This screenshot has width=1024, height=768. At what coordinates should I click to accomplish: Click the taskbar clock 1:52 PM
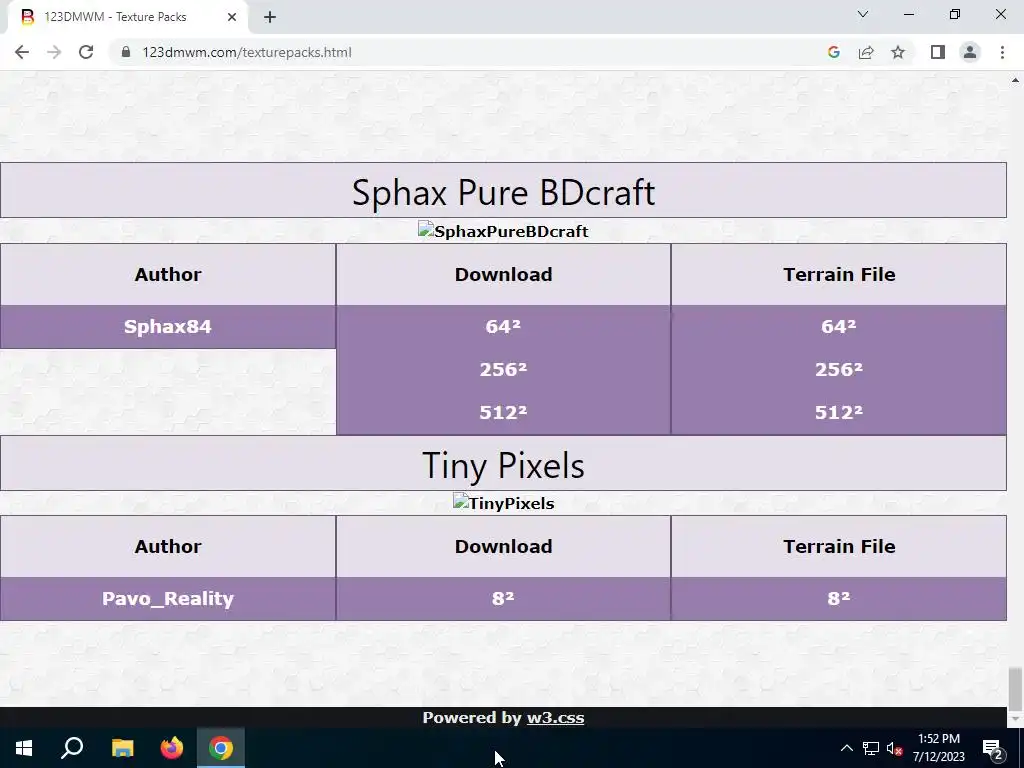(938, 748)
